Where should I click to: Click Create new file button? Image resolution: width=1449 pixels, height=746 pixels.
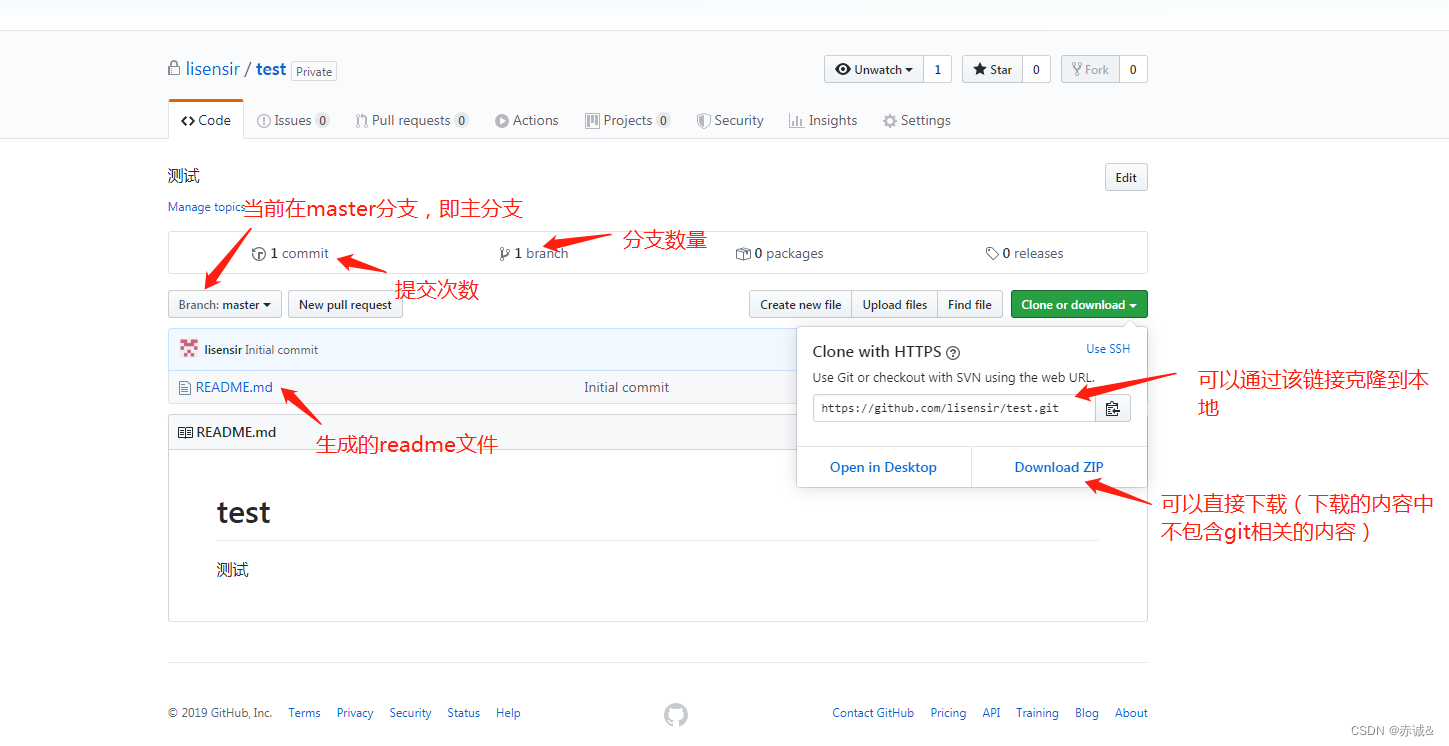[x=801, y=305]
